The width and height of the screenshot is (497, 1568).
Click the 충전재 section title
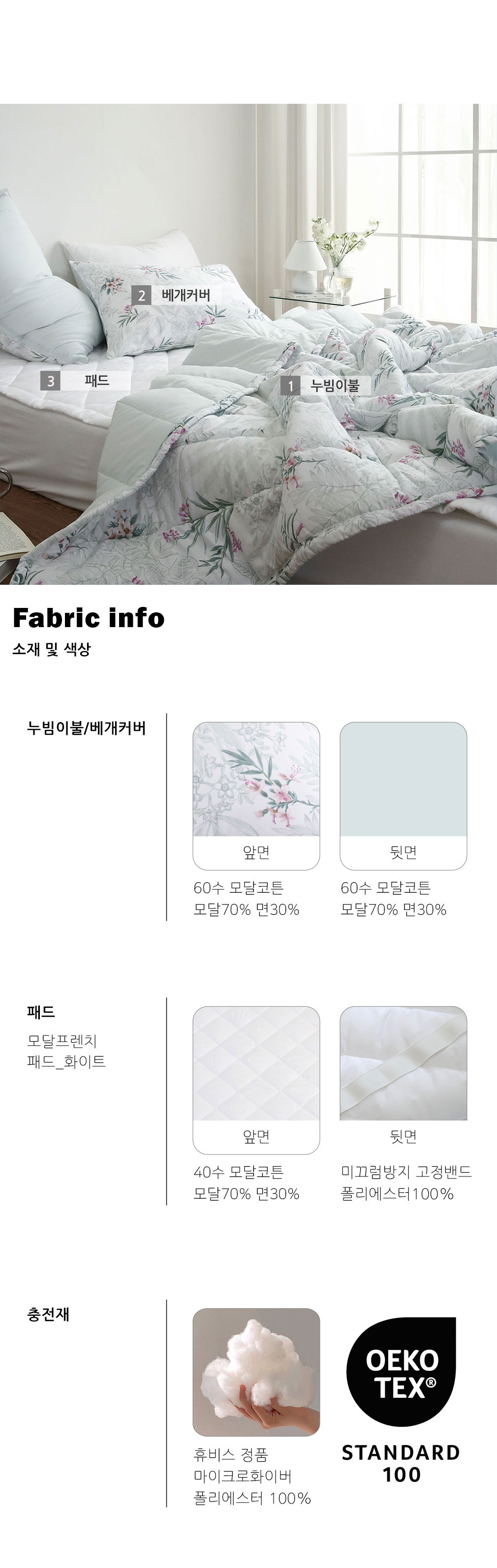click(x=48, y=1314)
